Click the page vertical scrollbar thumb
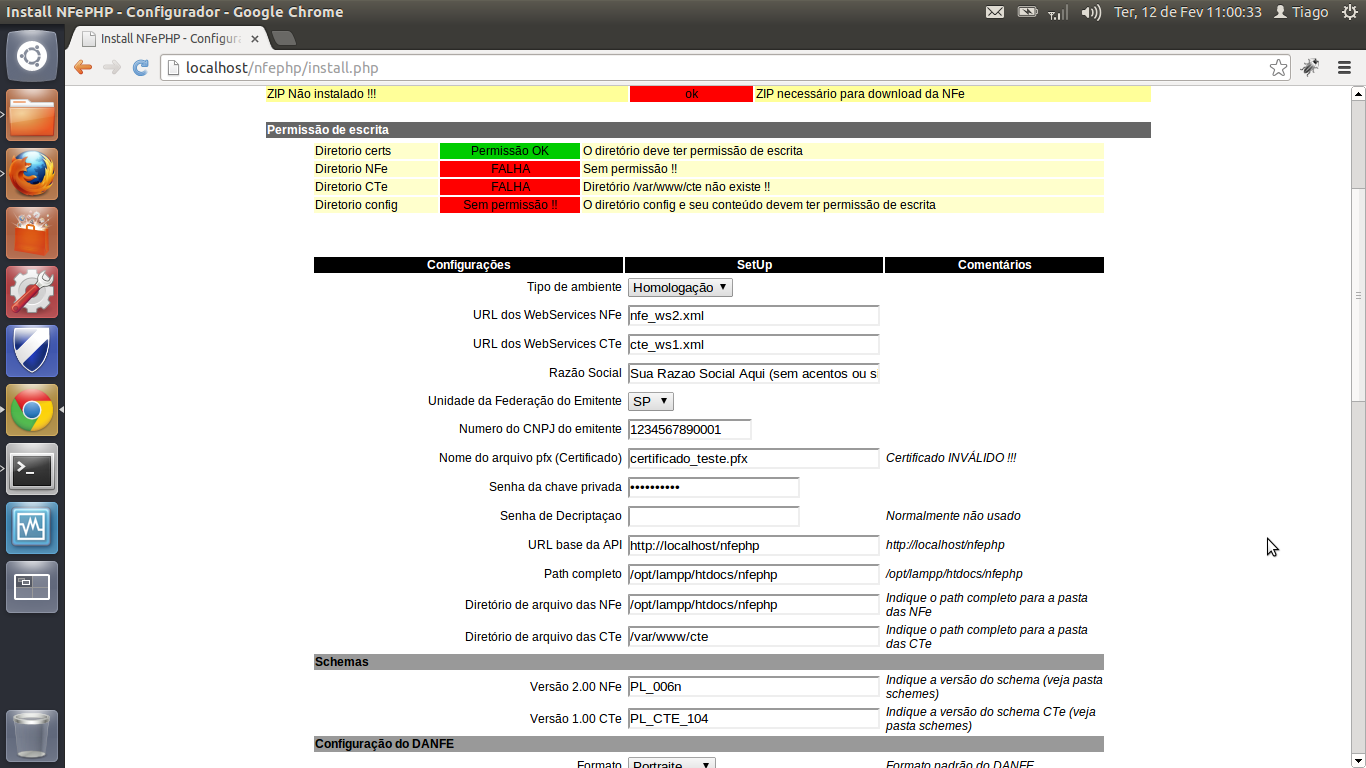This screenshot has width=1366, height=768. tap(1358, 295)
